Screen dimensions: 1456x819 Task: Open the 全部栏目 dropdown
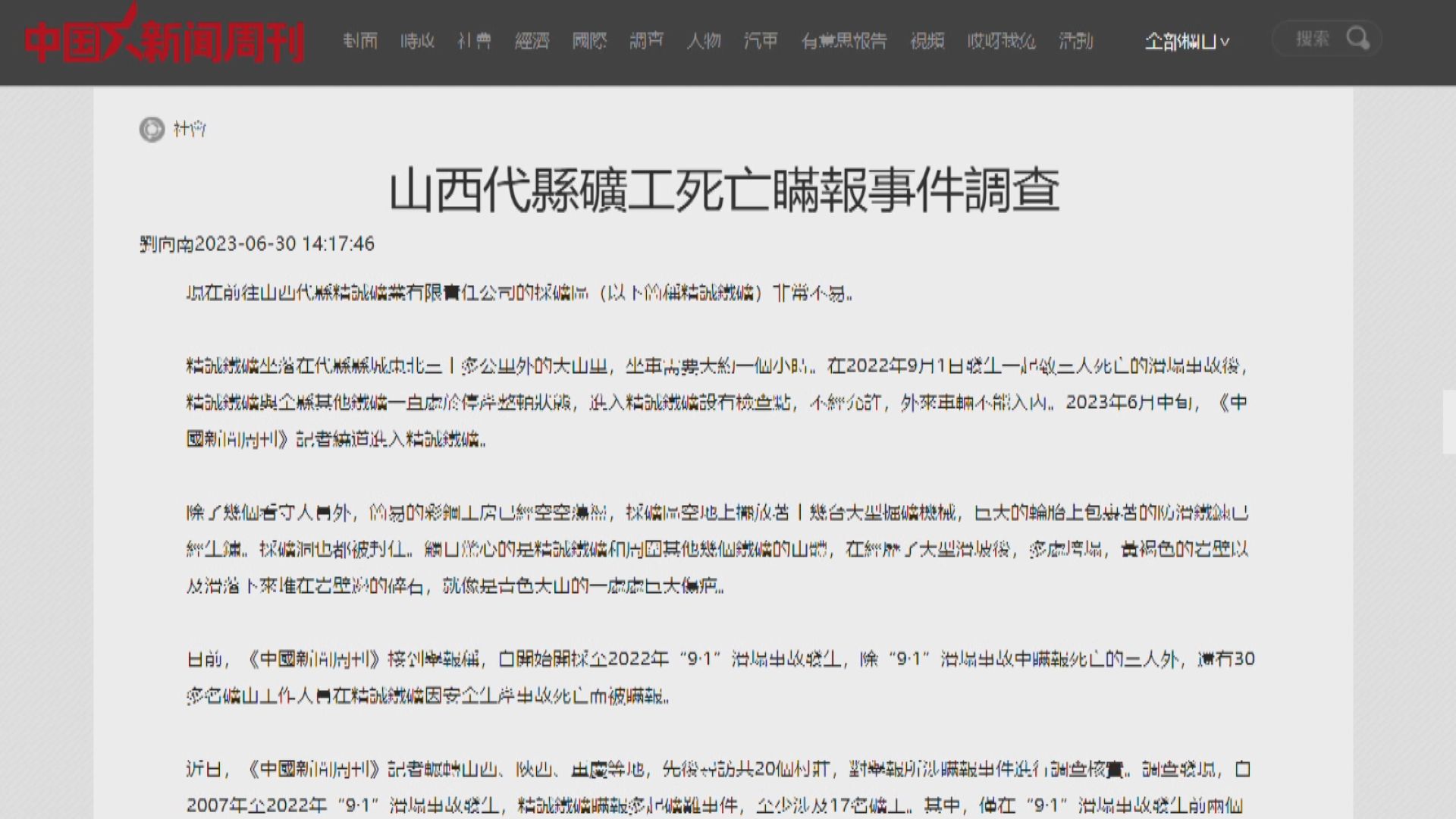(x=1185, y=42)
